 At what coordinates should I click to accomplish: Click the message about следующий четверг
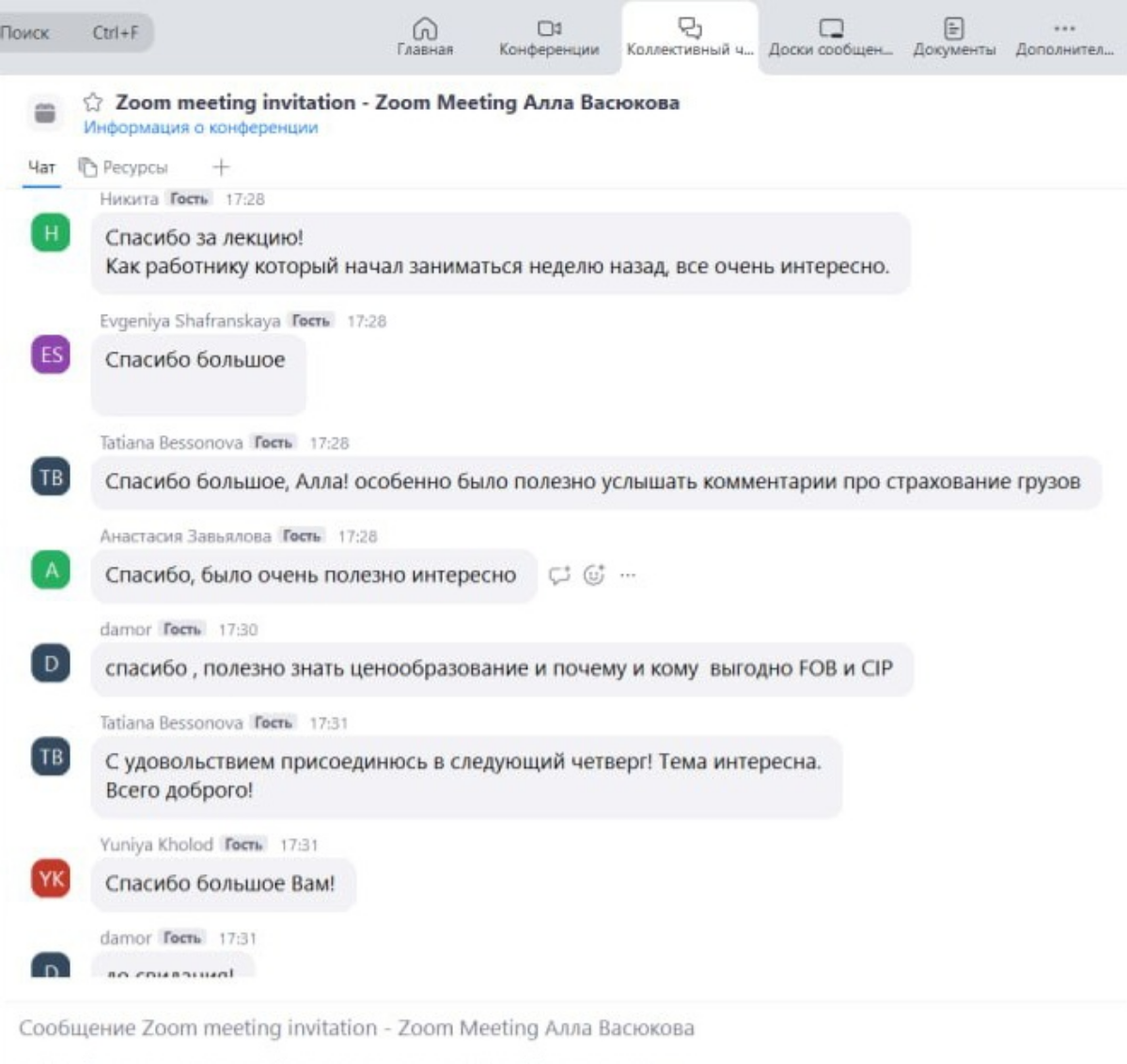pos(466,776)
